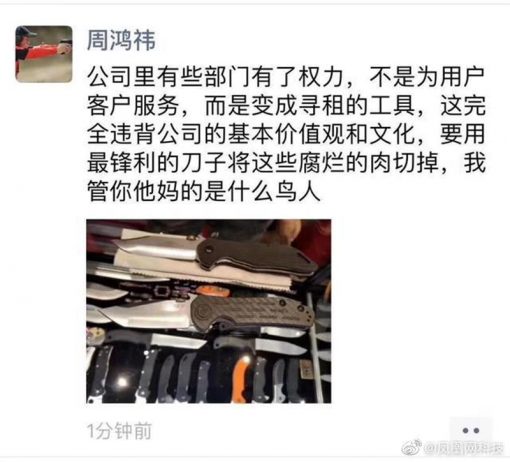Click the orange-handled knife in the photo

tap(239, 376)
